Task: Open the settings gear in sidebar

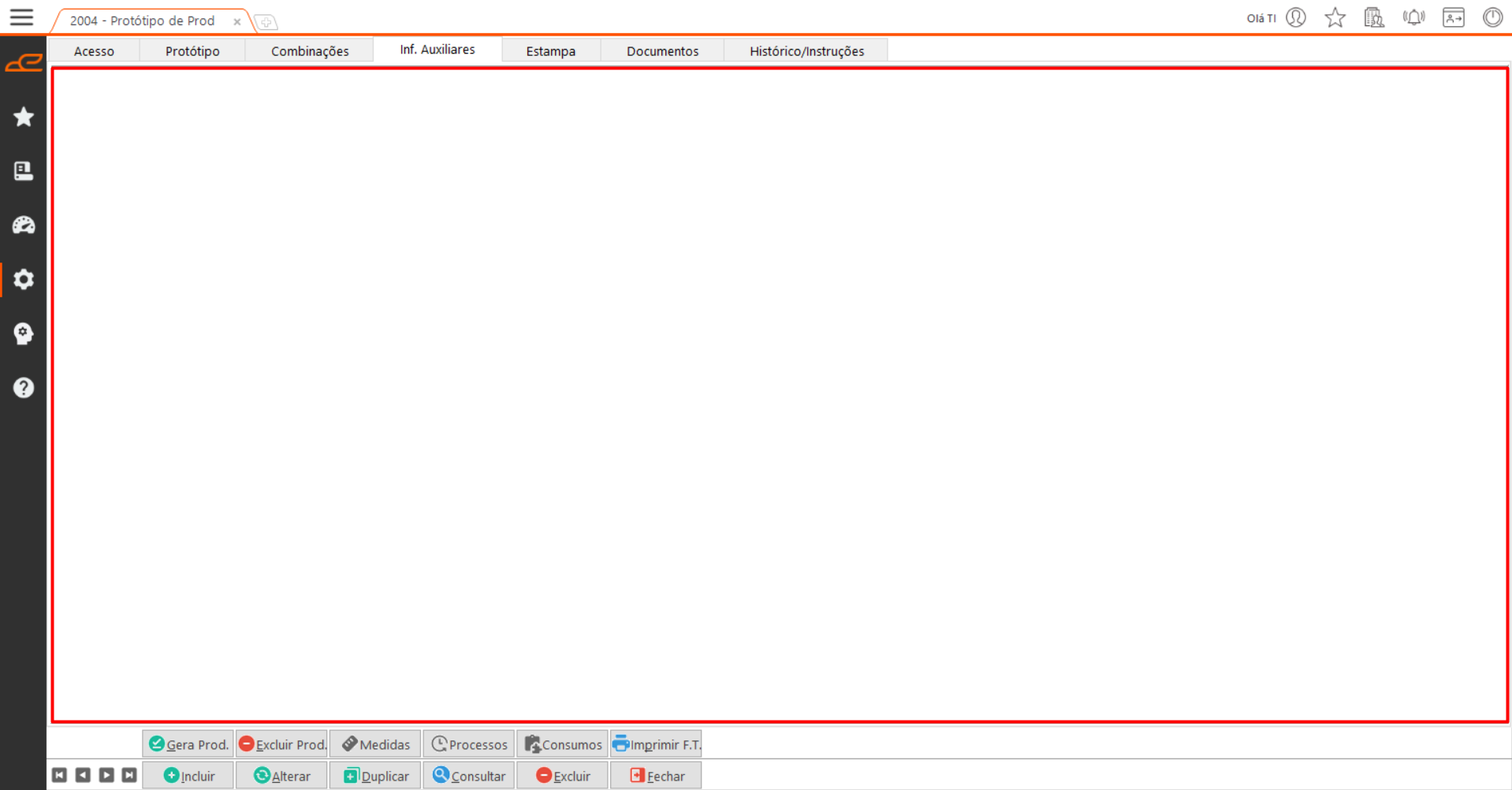Action: click(x=24, y=279)
